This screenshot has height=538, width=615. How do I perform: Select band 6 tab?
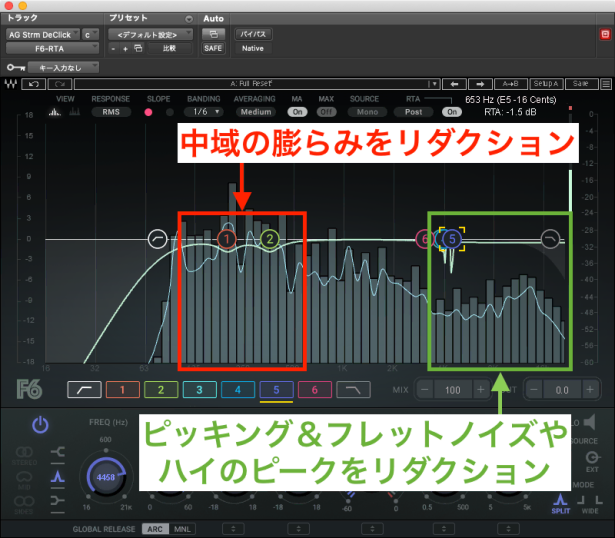[315, 390]
